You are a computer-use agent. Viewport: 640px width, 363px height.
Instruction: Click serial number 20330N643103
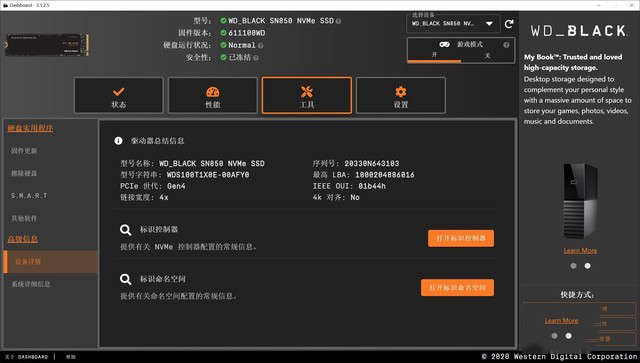click(372, 164)
